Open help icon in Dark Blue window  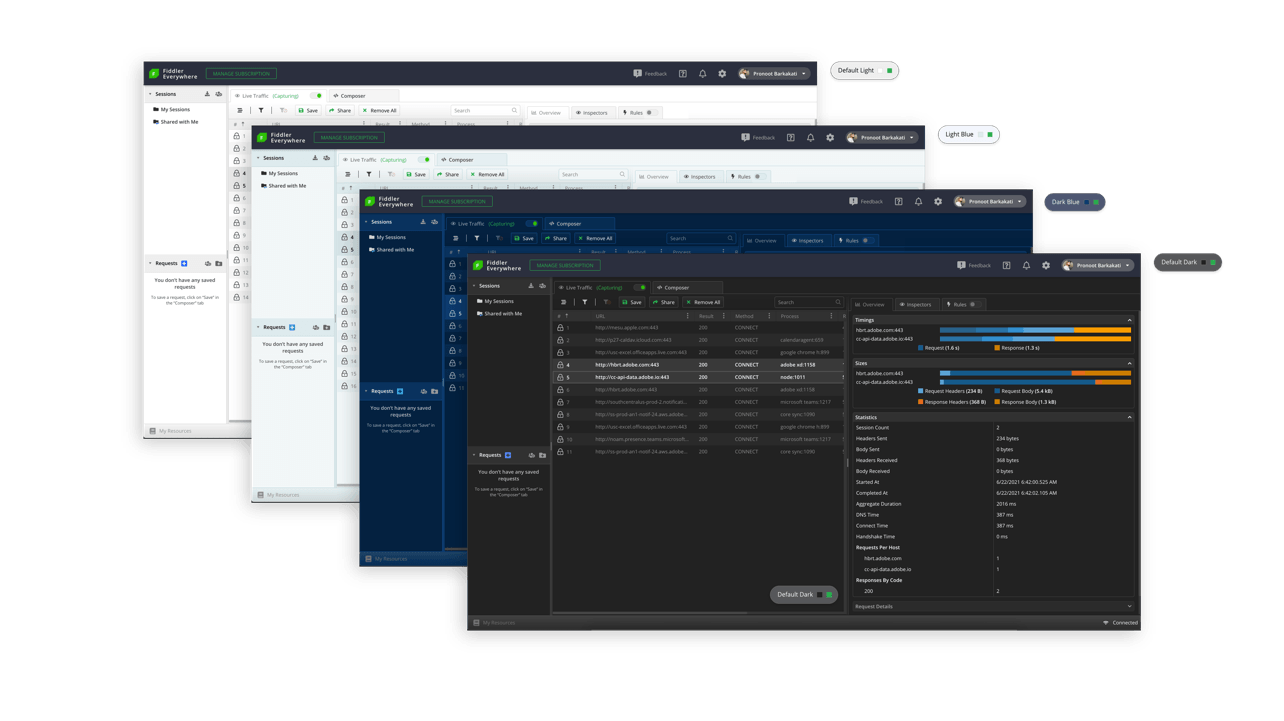tap(899, 201)
